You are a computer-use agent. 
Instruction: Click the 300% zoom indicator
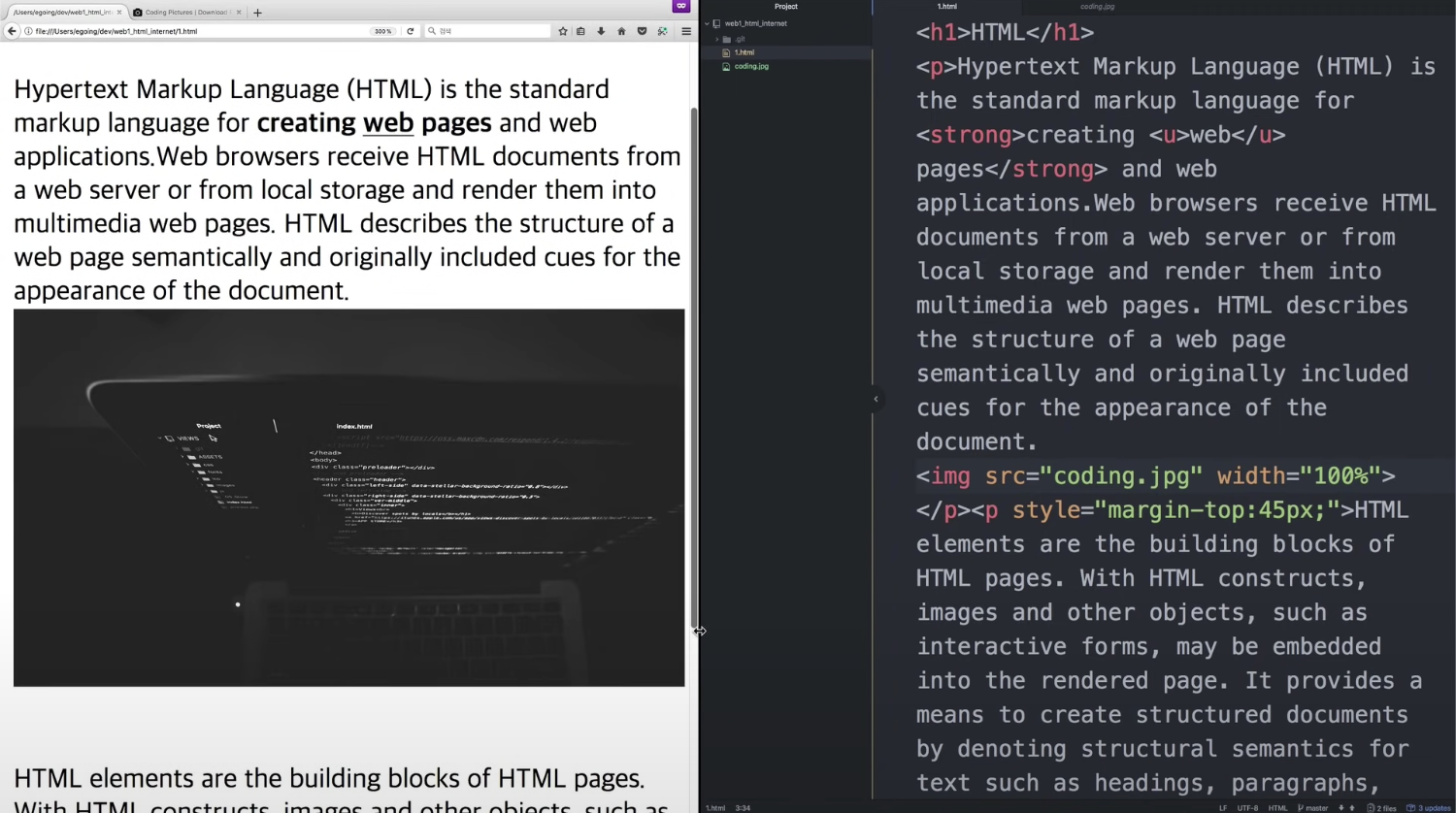tap(383, 31)
